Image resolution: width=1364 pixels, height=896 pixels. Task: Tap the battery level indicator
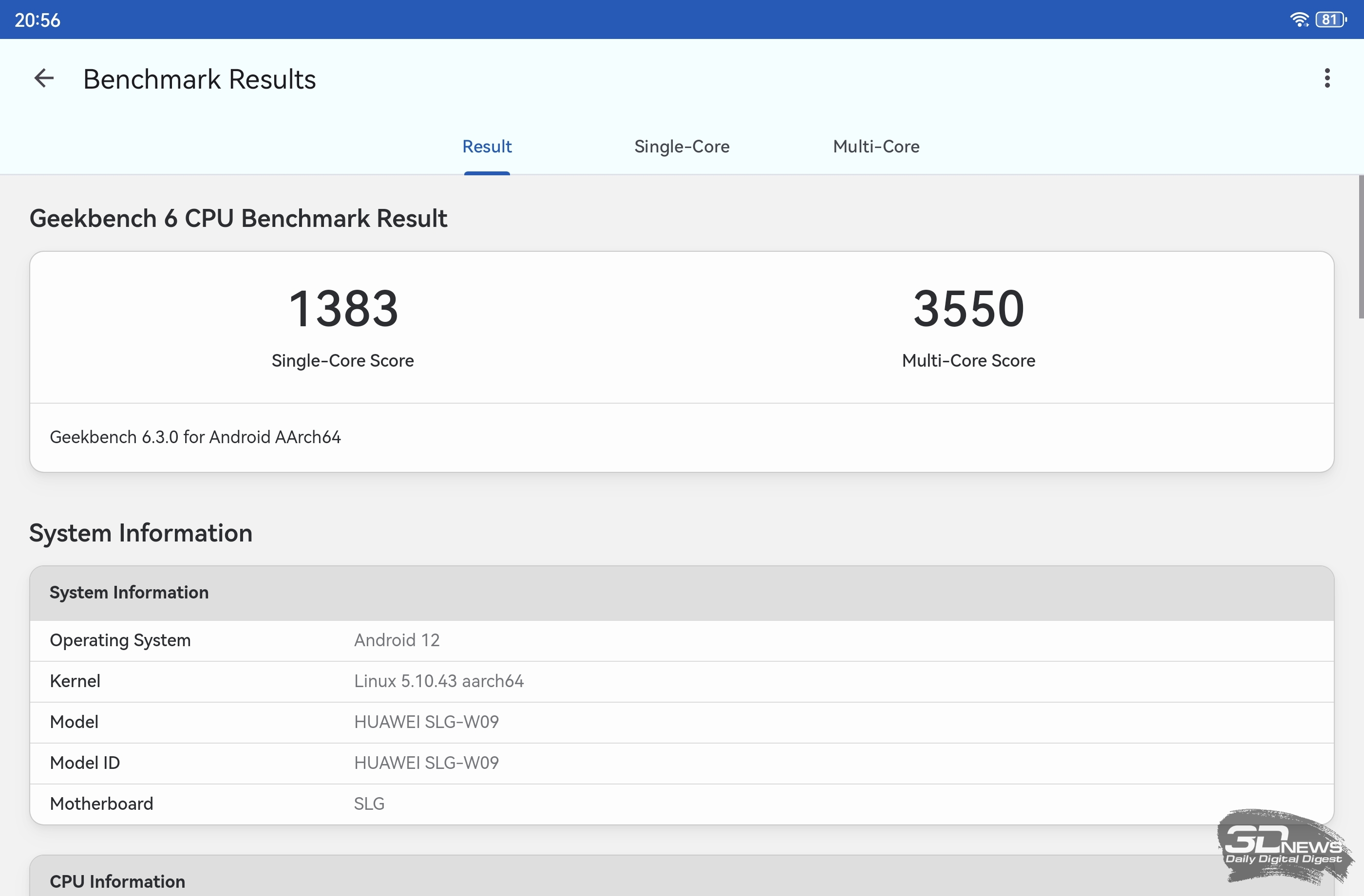pyautogui.click(x=1331, y=19)
